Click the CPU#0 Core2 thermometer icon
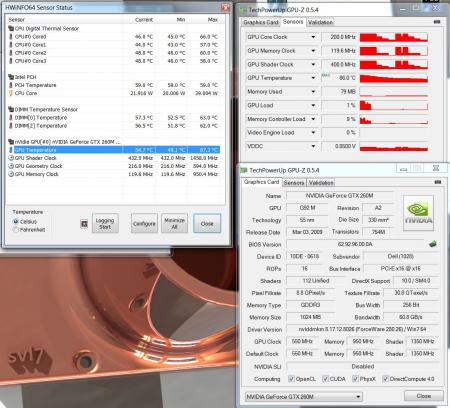The width and height of the screenshot is (450, 408). point(11,53)
